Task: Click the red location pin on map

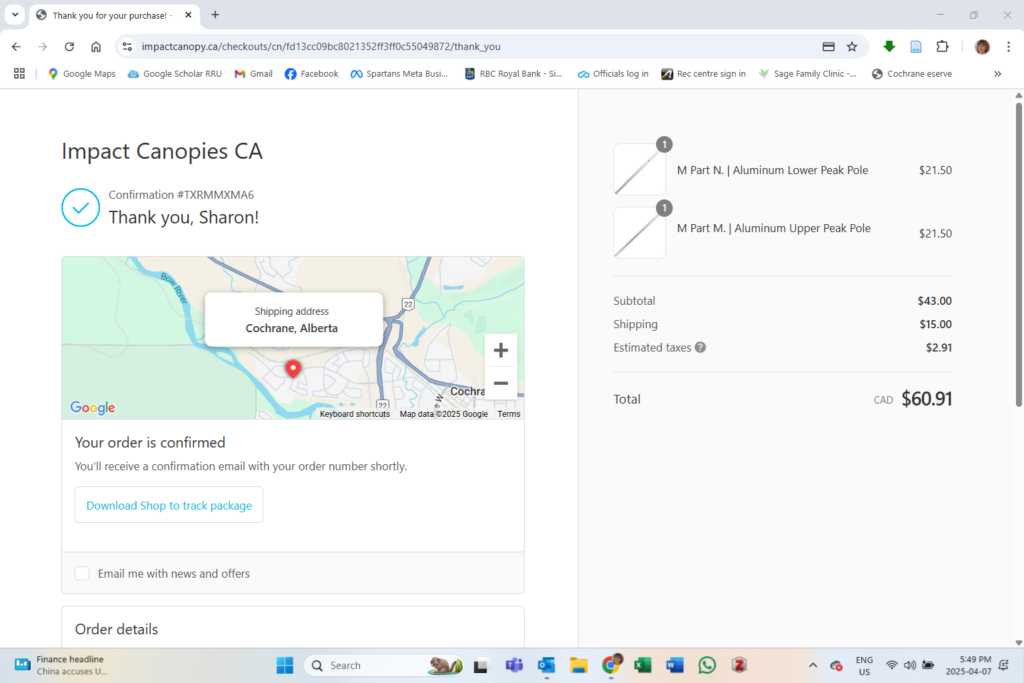Action: [293, 369]
